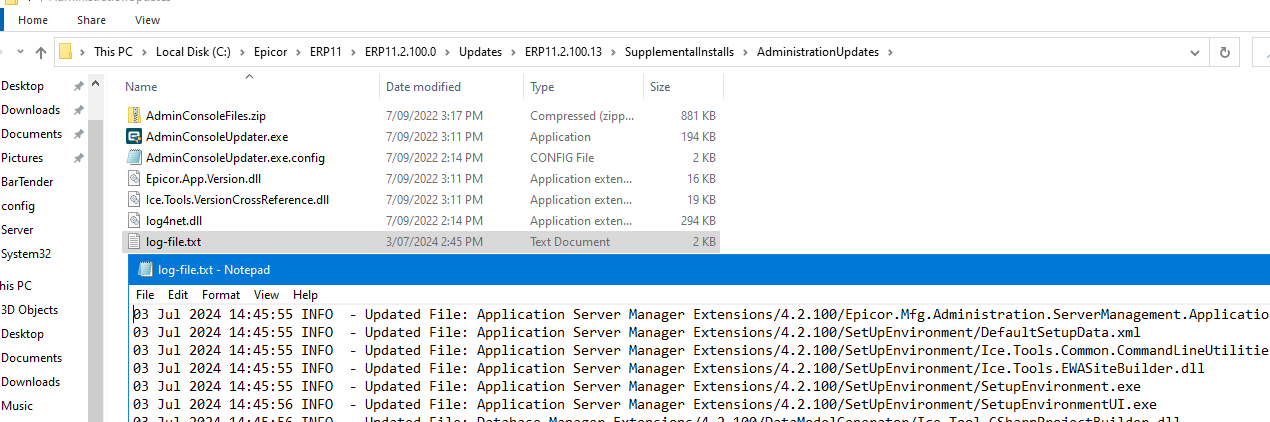This screenshot has width=1270, height=422.
Task: Click folder icon in address bar
Action: click(66, 52)
